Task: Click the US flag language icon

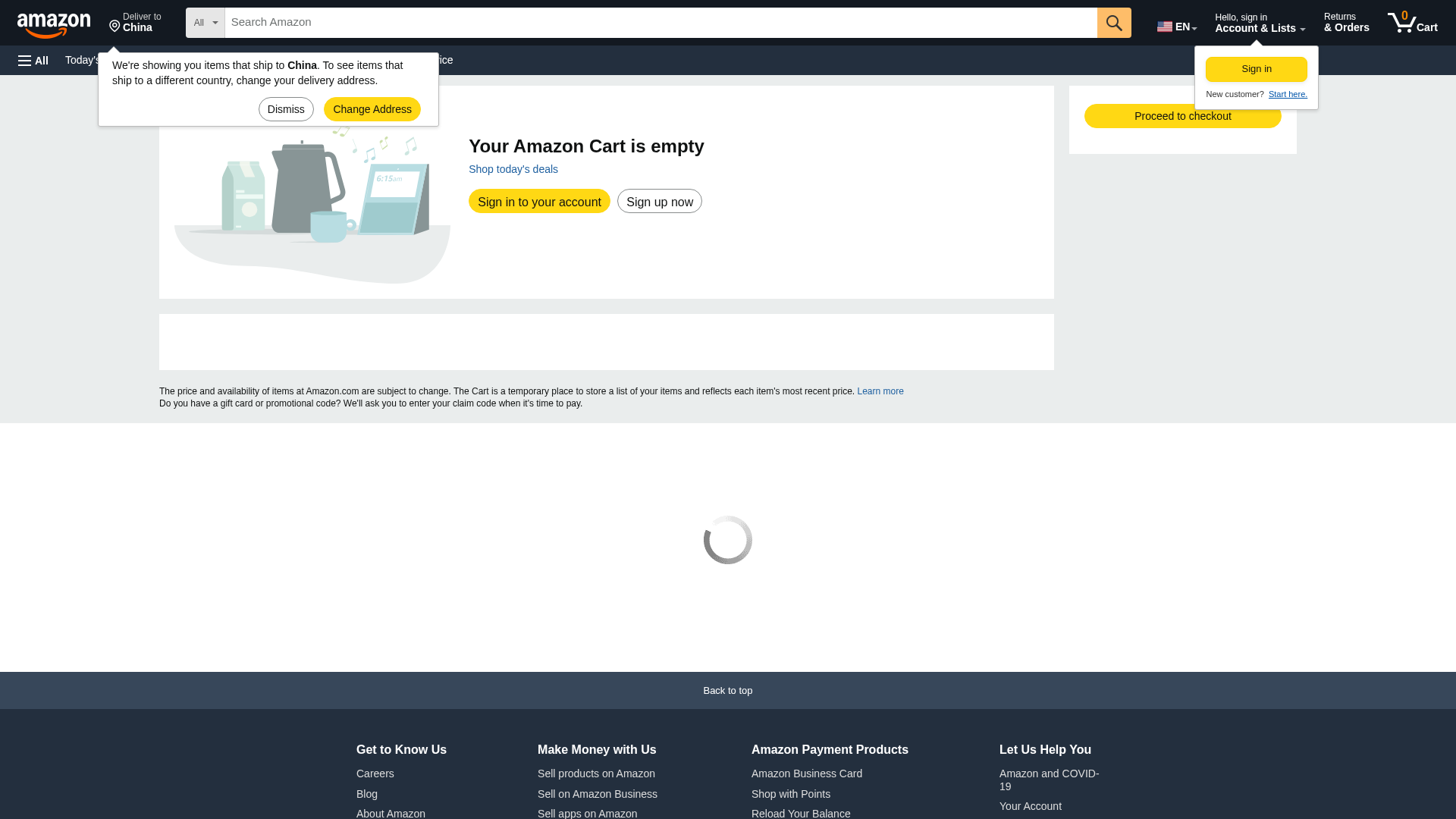Action: click(x=1164, y=27)
